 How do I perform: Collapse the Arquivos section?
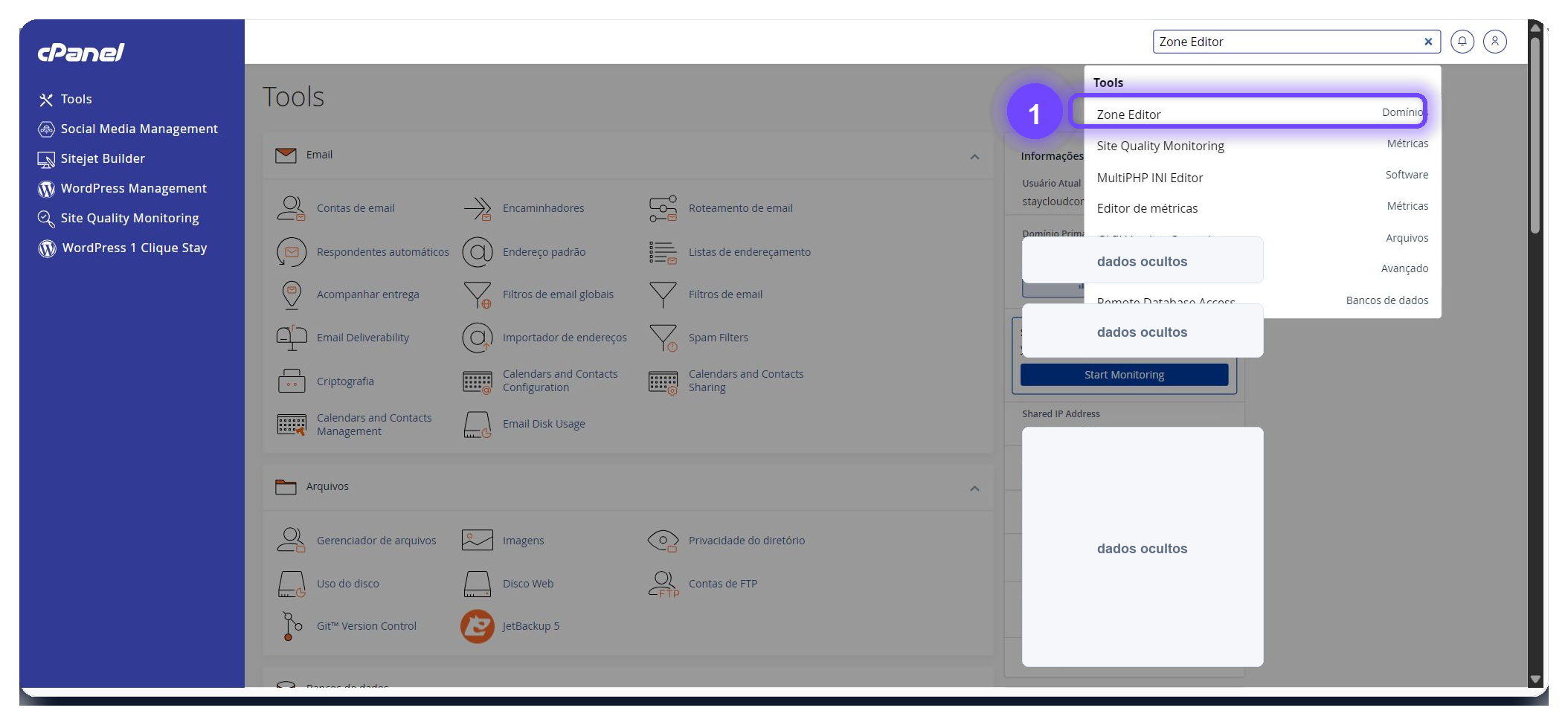(x=974, y=489)
